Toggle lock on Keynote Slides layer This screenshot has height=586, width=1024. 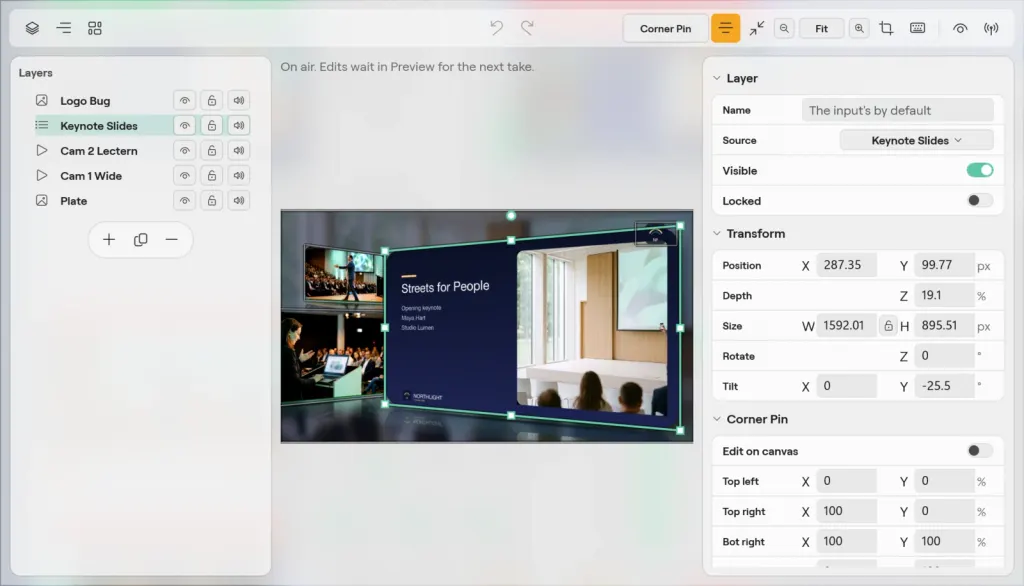click(212, 125)
